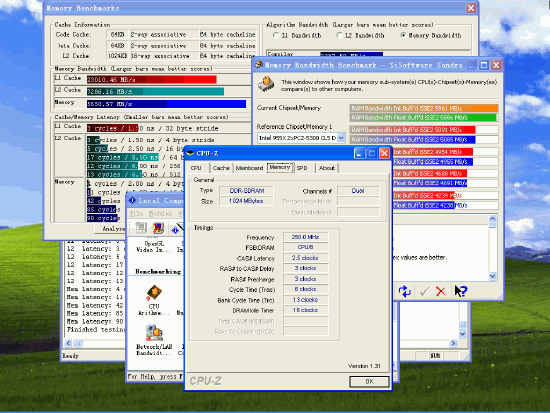Click the left scroll arrow in the latency log window
The height and width of the screenshot is (413, 550).
tap(68, 343)
